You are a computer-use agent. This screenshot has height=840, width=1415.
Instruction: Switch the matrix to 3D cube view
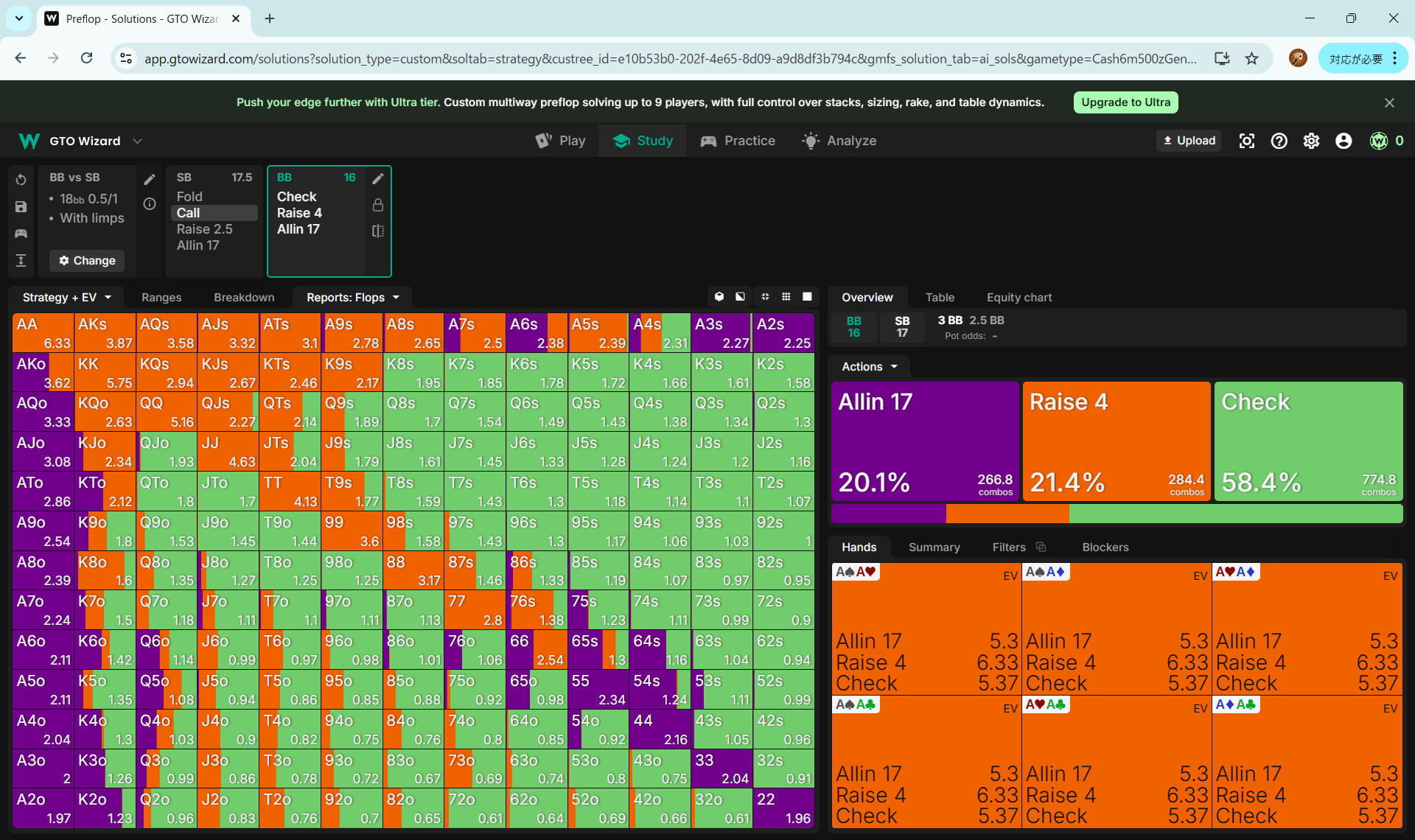(719, 296)
